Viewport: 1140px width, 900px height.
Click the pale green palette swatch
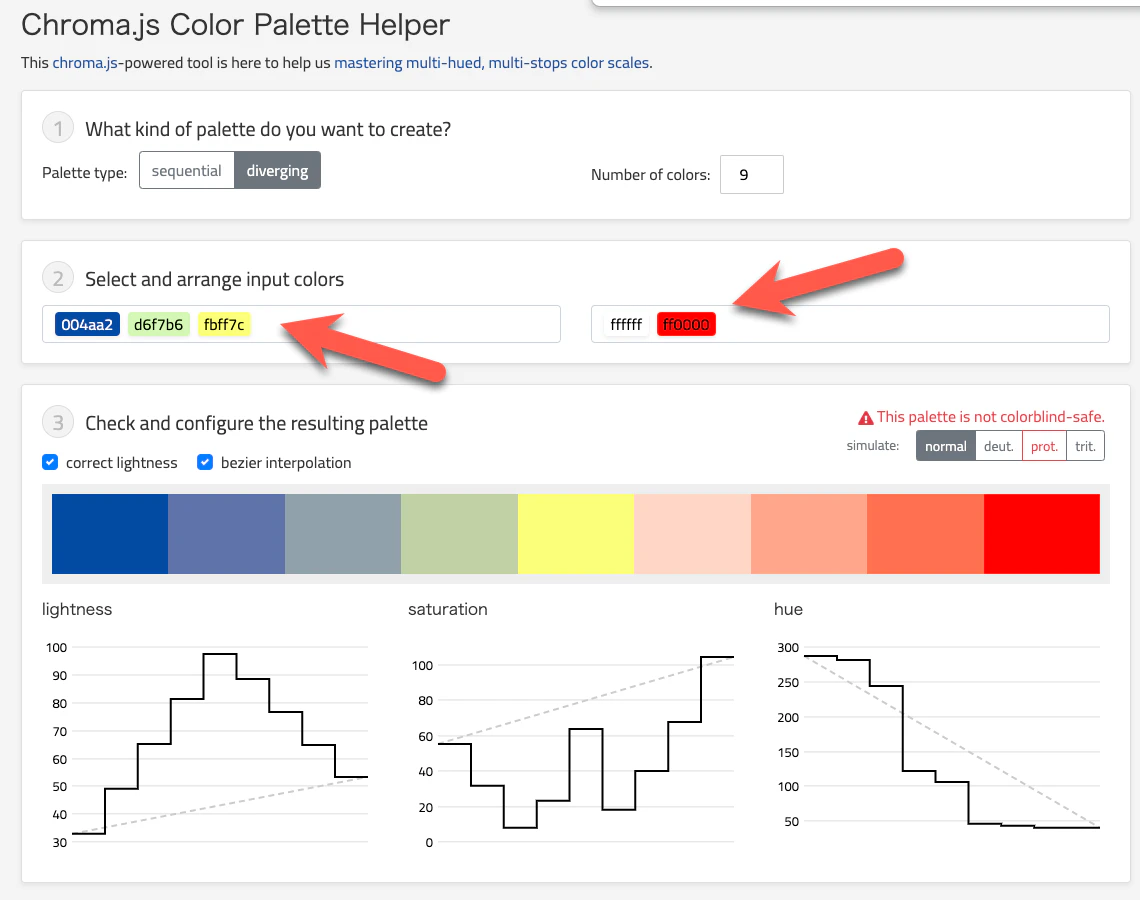[459, 534]
